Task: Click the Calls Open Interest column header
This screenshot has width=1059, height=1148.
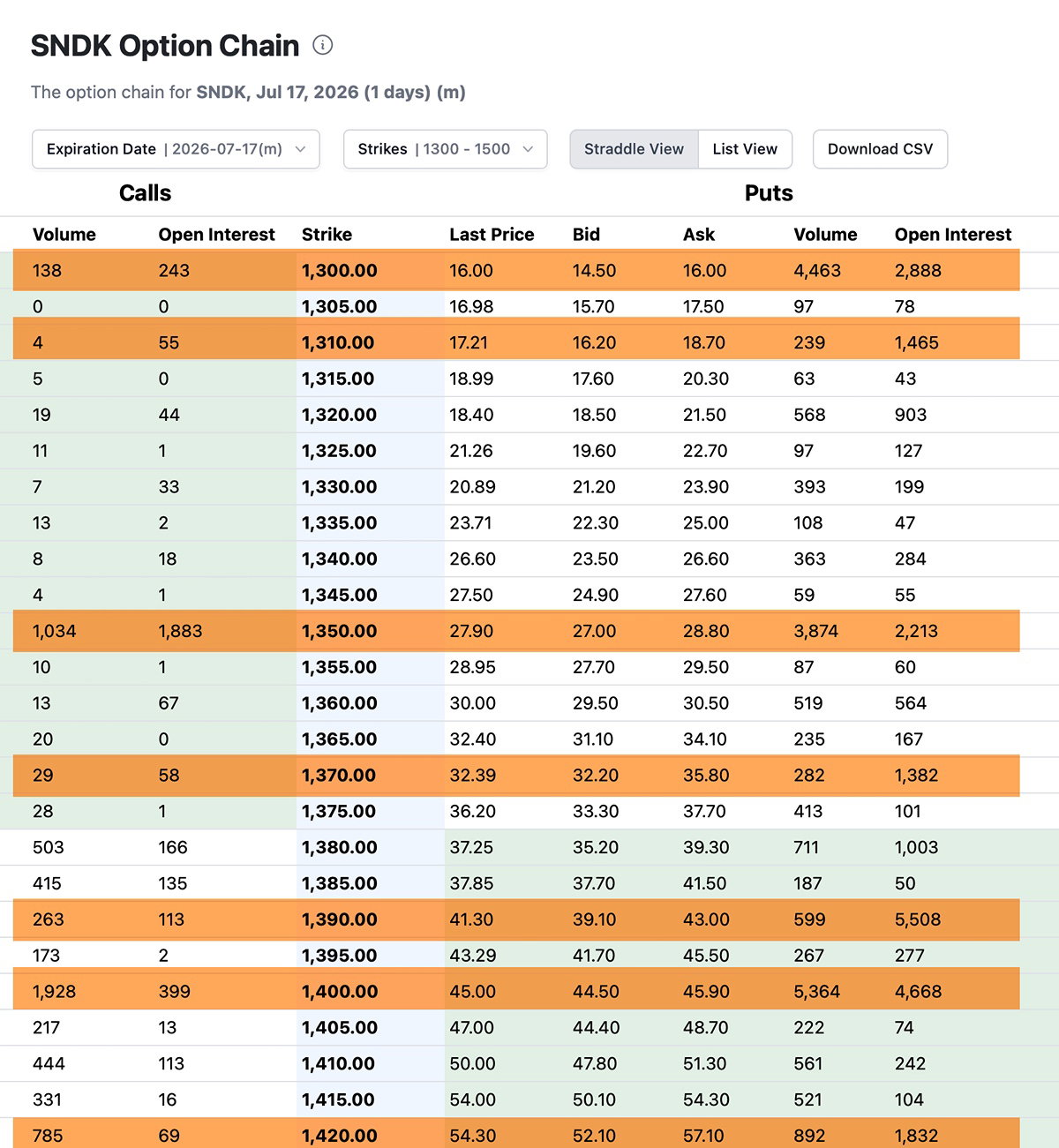Action: (x=216, y=235)
